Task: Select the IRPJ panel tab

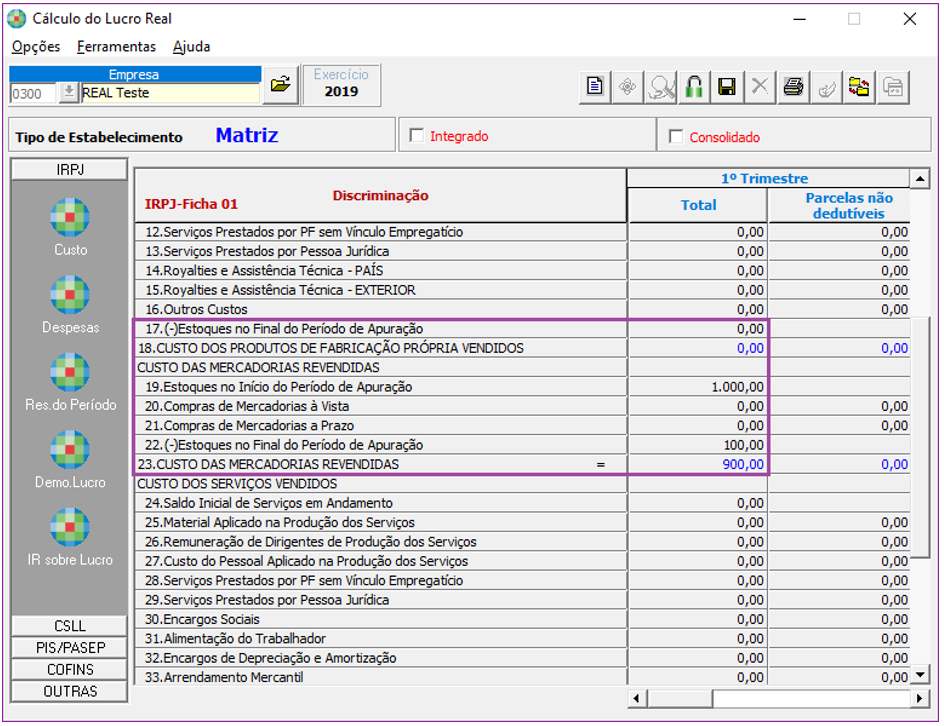Action: (x=70, y=170)
